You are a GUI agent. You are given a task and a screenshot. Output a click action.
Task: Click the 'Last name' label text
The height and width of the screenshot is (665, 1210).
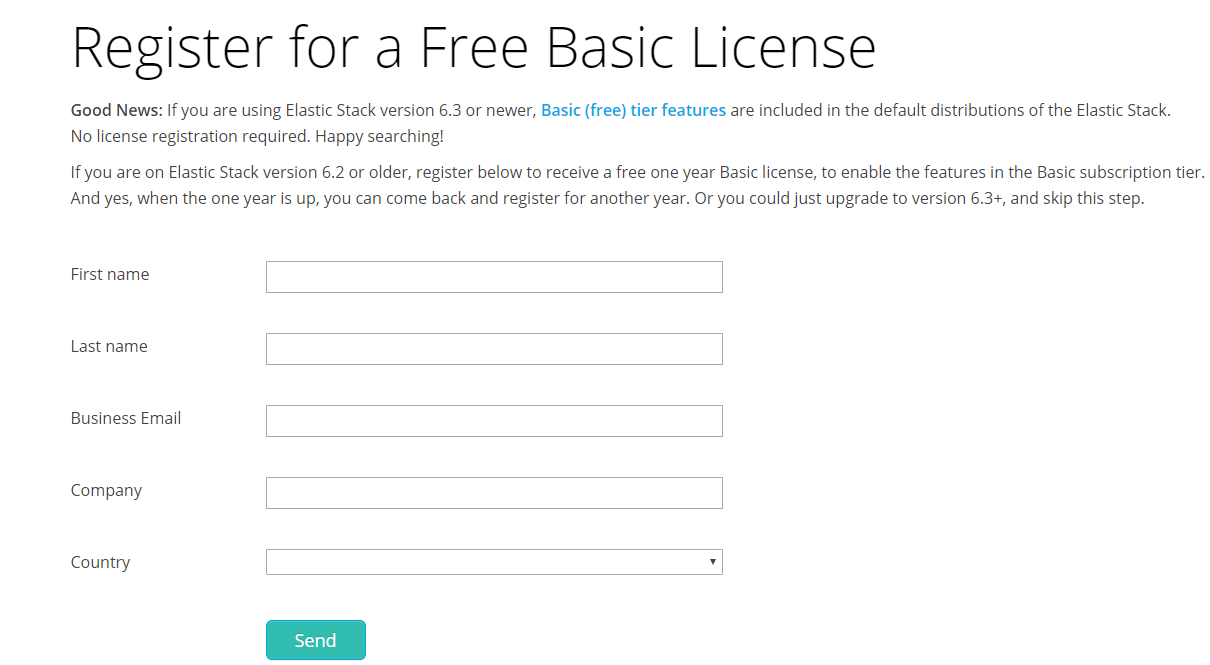tap(108, 346)
